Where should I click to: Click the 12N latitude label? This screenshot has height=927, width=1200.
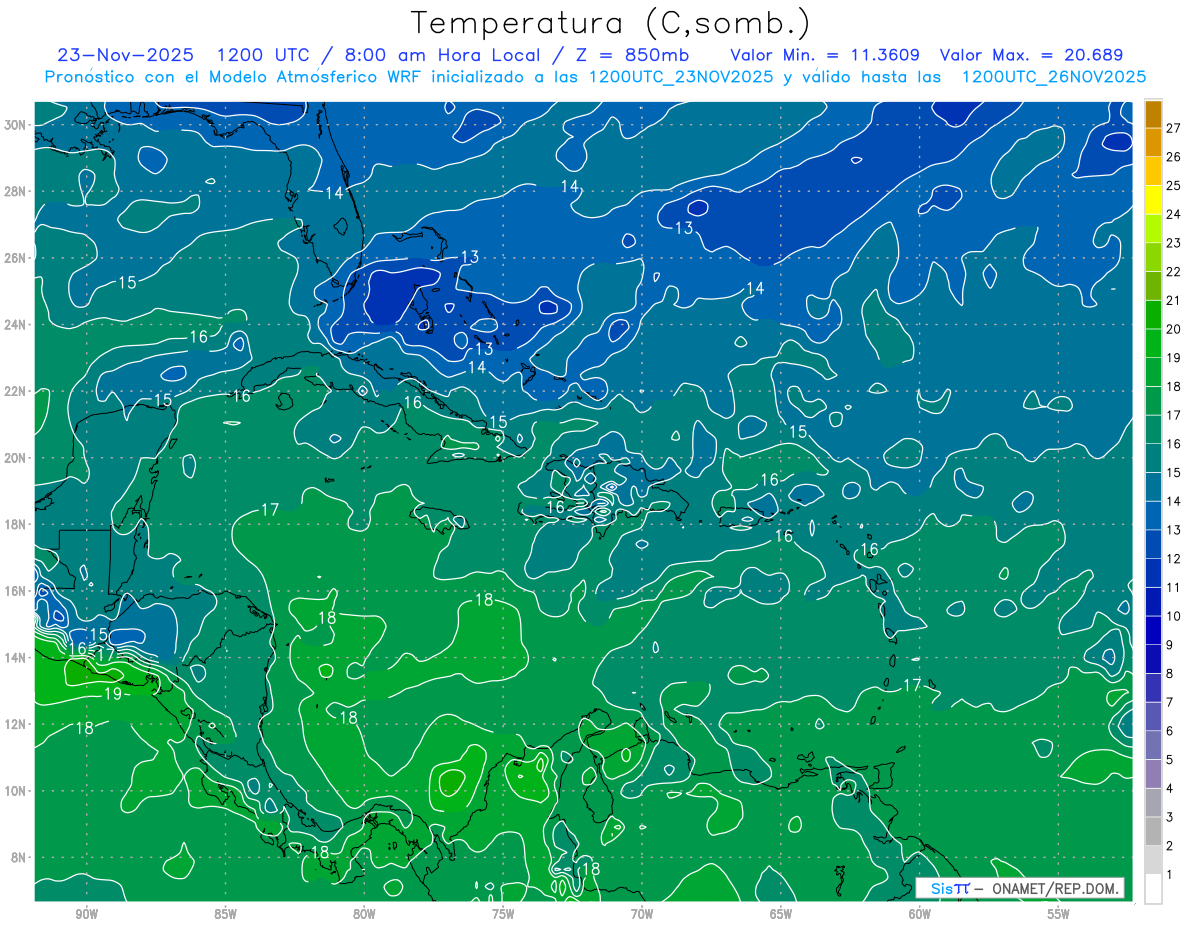pos(16,724)
